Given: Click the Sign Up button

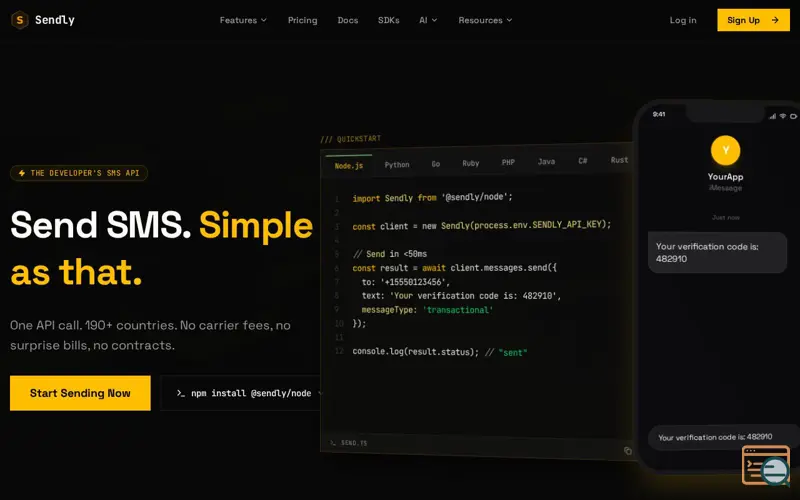Looking at the screenshot, I should (753, 20).
